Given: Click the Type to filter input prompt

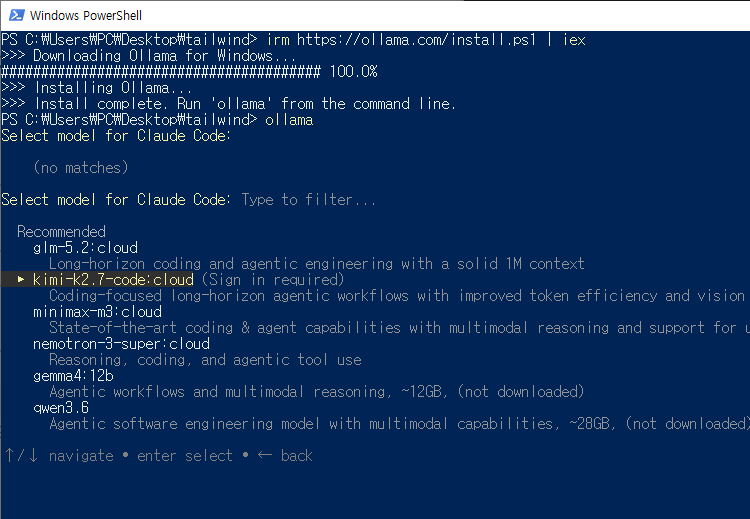Looking at the screenshot, I should coord(309,200).
